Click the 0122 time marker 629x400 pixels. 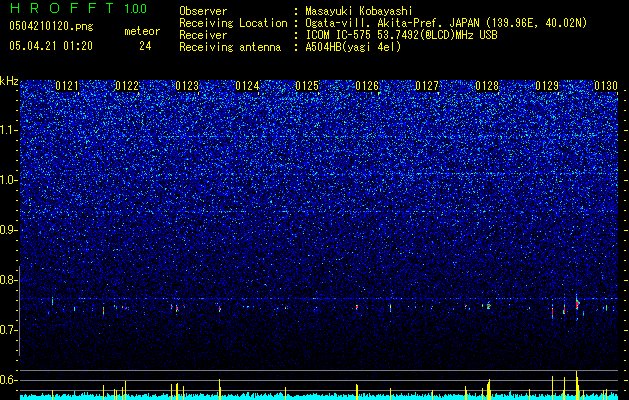click(x=127, y=86)
